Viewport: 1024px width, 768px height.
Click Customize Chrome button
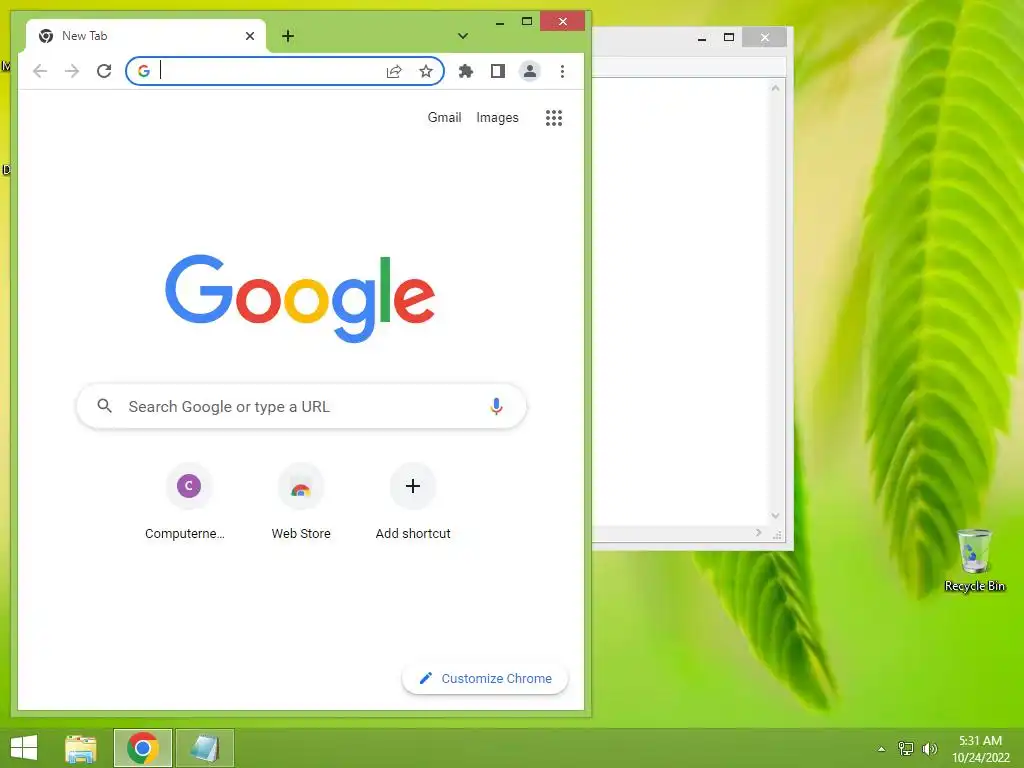485,679
